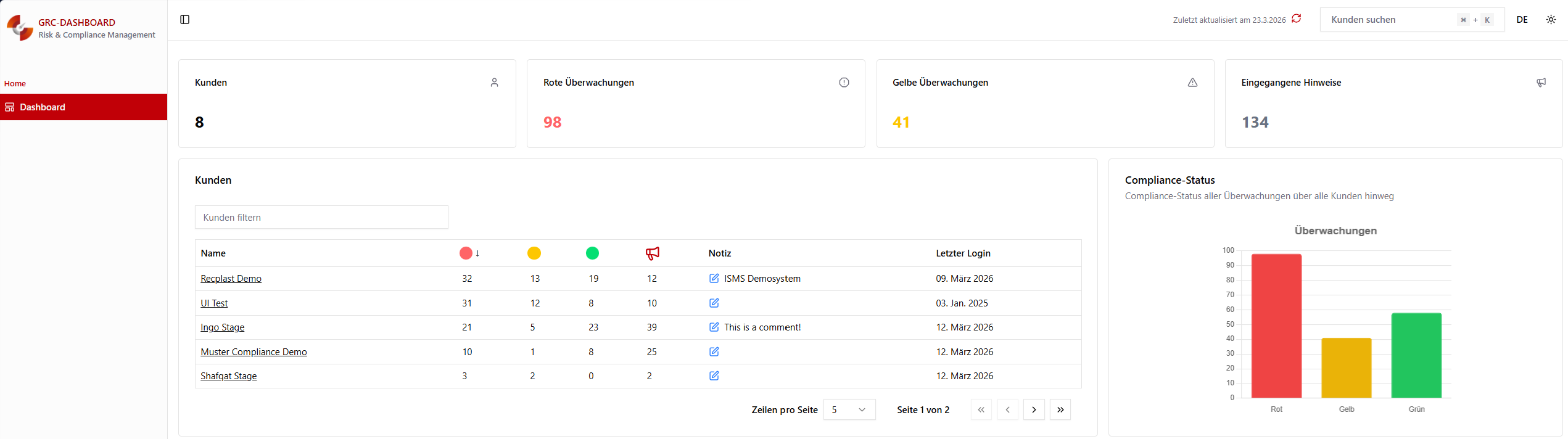
Task: Click the red Rot bar in chart
Action: coord(1276,326)
